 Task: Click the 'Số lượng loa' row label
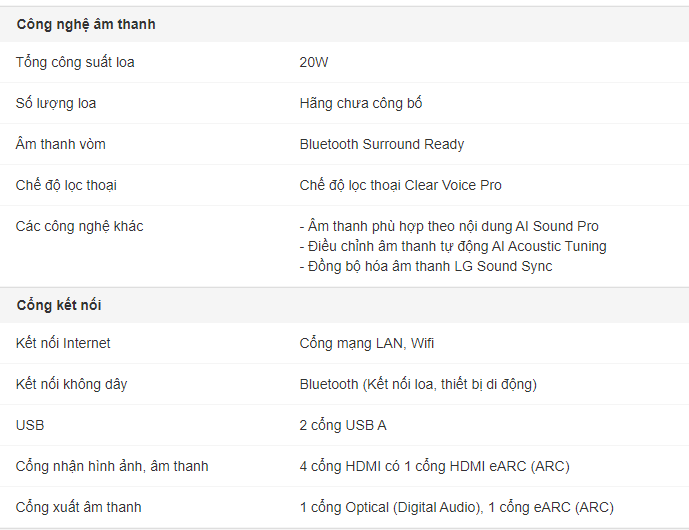coord(56,103)
